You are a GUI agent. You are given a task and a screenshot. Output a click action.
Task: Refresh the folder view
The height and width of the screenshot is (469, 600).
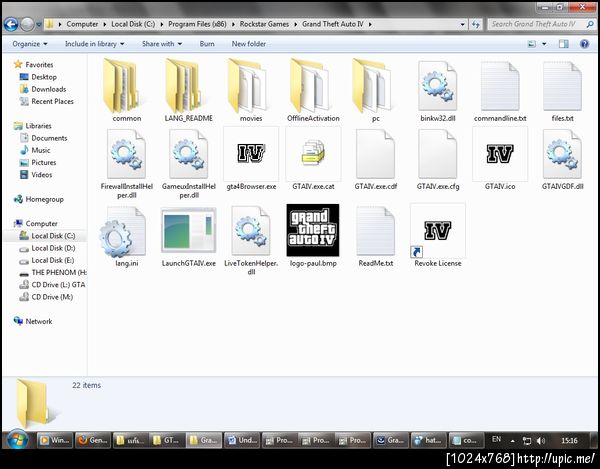tap(476, 24)
